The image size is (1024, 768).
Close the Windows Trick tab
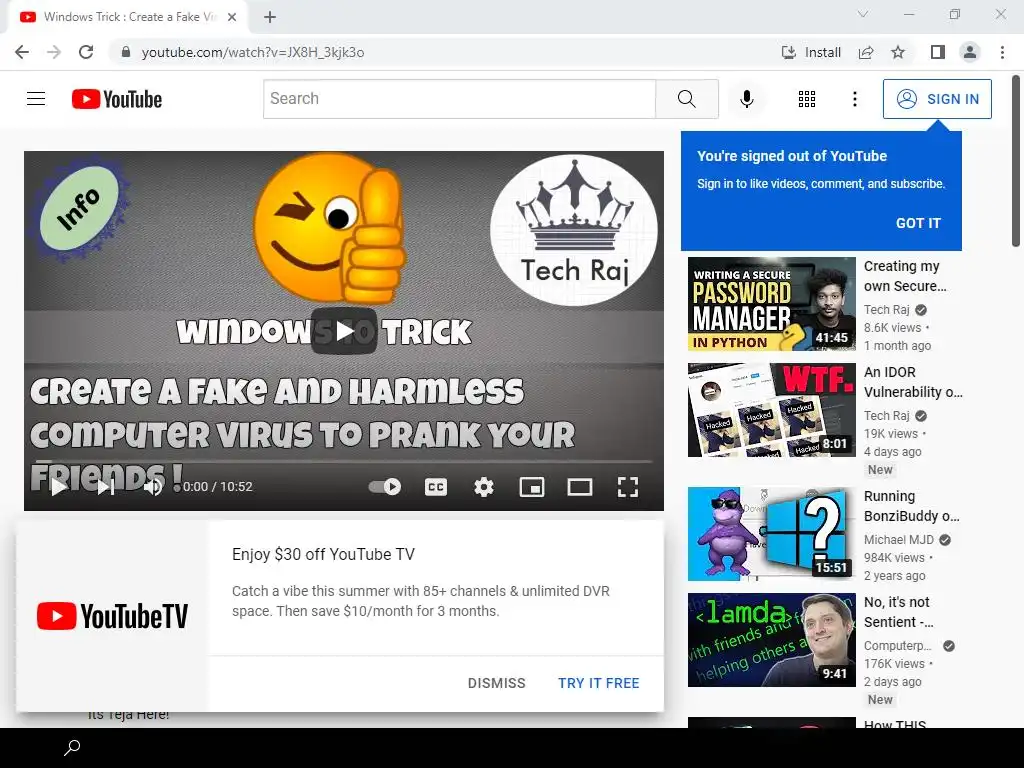[x=232, y=17]
